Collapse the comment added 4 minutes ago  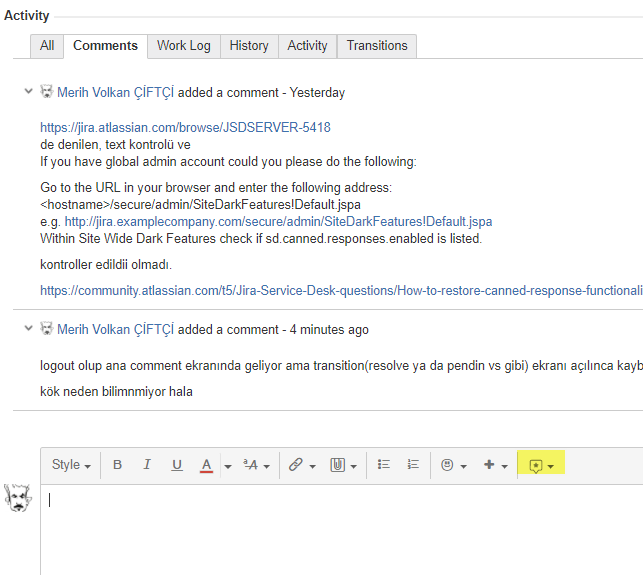click(x=28, y=328)
